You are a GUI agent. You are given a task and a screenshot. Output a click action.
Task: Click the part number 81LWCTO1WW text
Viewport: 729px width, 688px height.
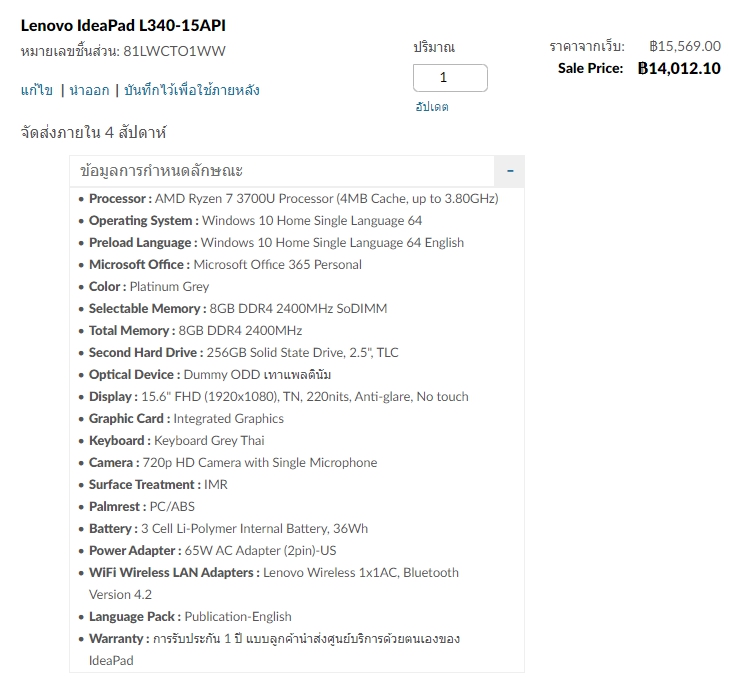pyautogui.click(x=174, y=51)
